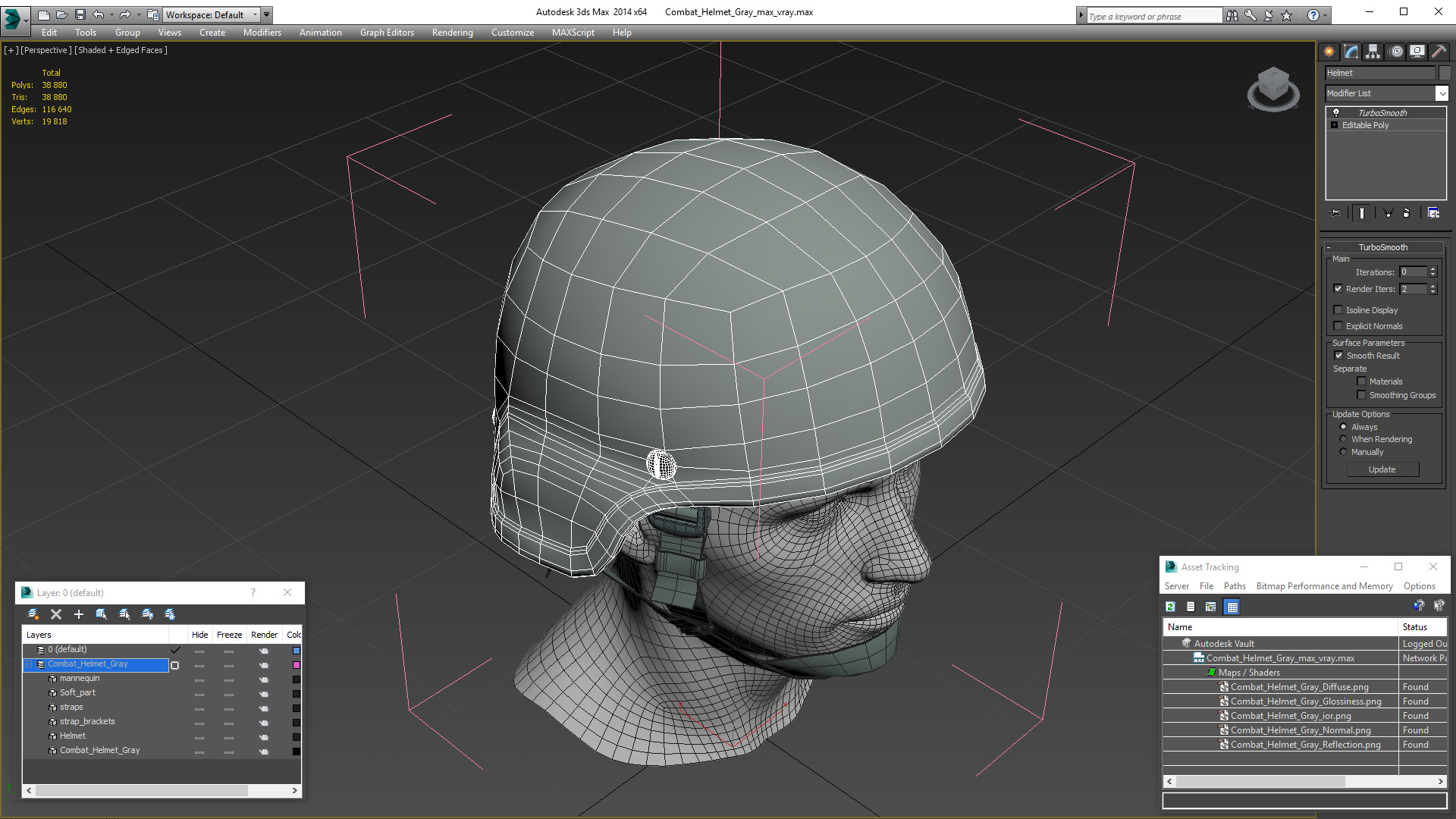Open the Redo history dropdown arrow

[x=138, y=14]
